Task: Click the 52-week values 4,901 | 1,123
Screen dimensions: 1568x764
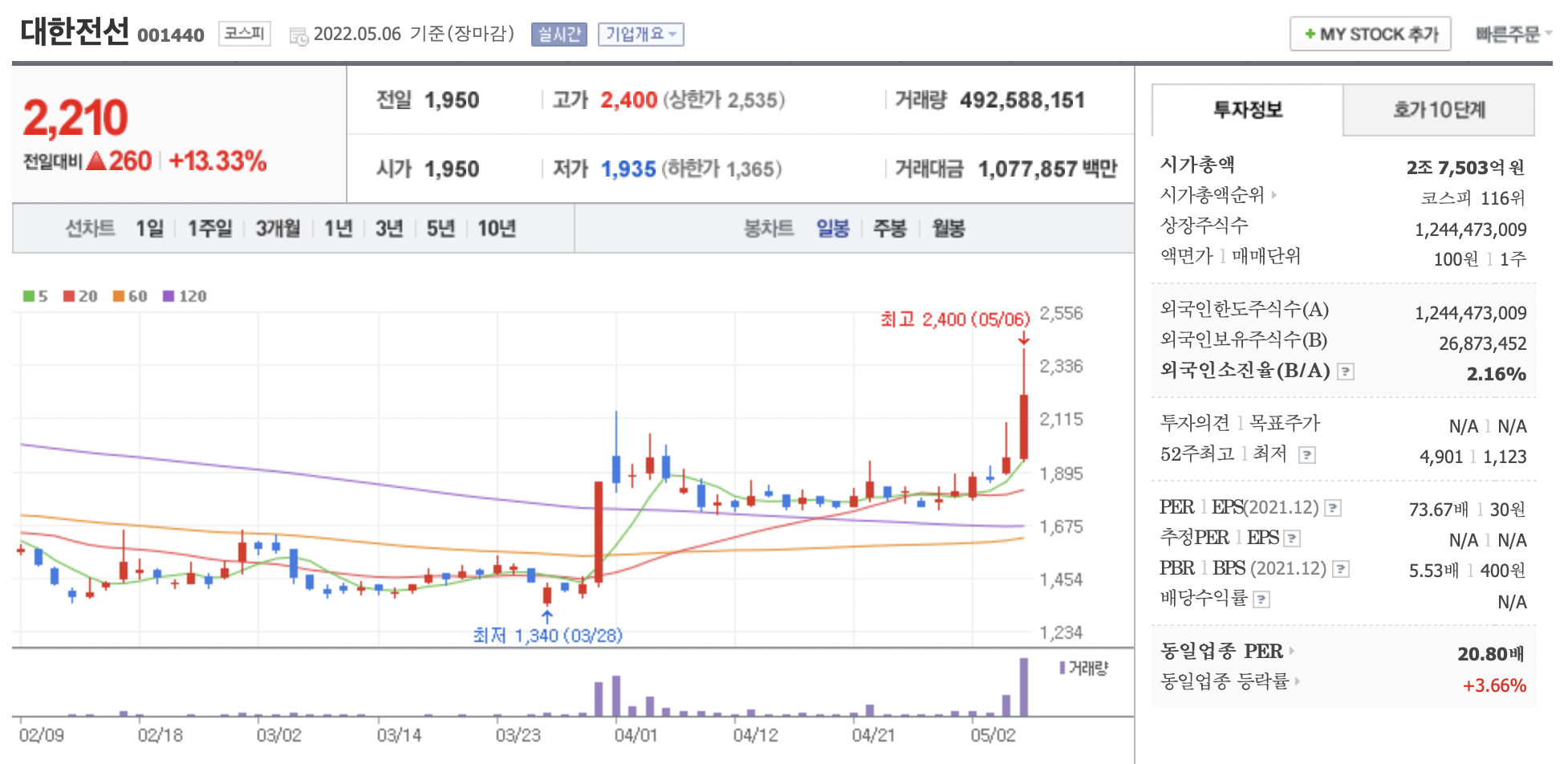Action: click(x=1473, y=457)
